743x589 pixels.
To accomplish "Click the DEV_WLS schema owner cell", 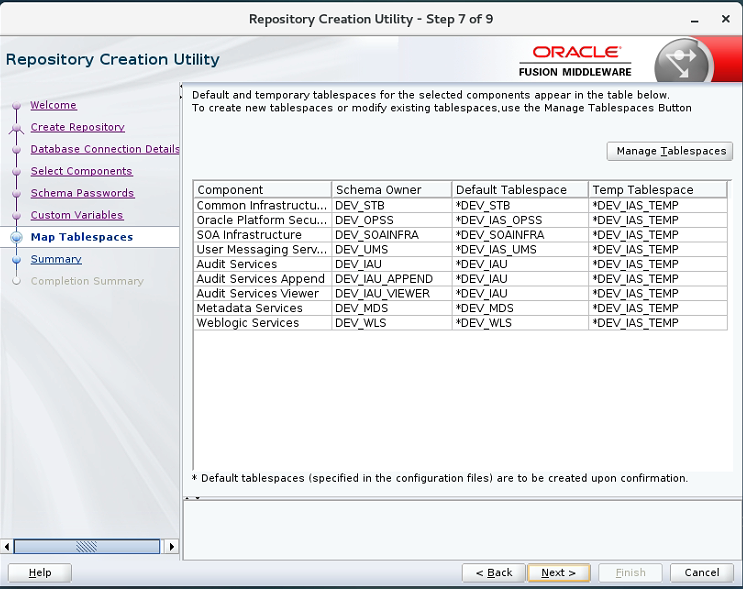I will click(392, 323).
